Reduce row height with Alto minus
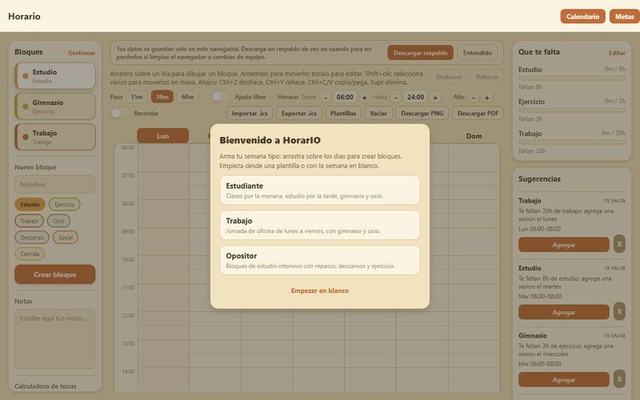640x400 pixels. tap(473, 97)
